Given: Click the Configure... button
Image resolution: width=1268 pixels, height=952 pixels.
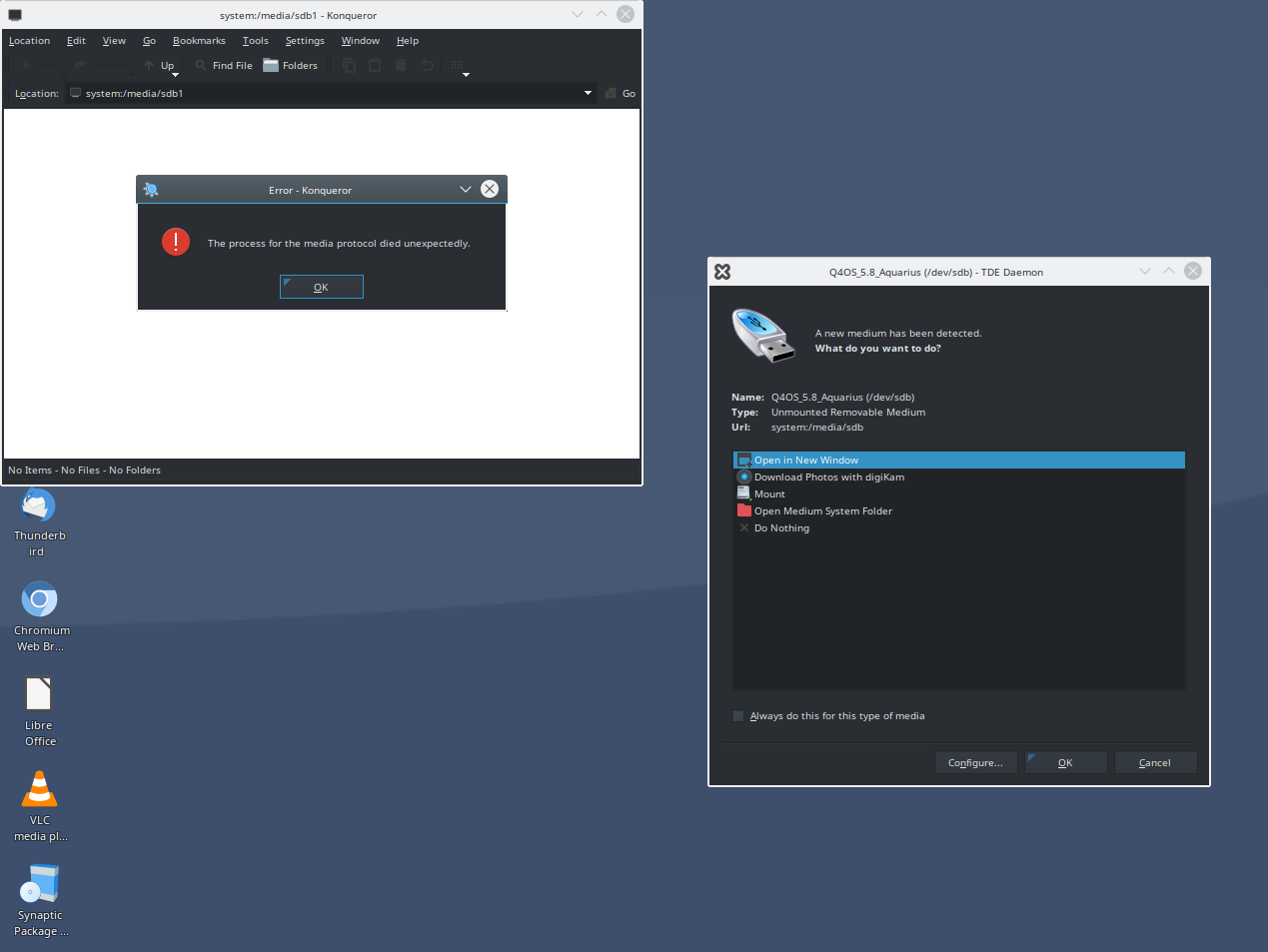Looking at the screenshot, I should point(975,763).
